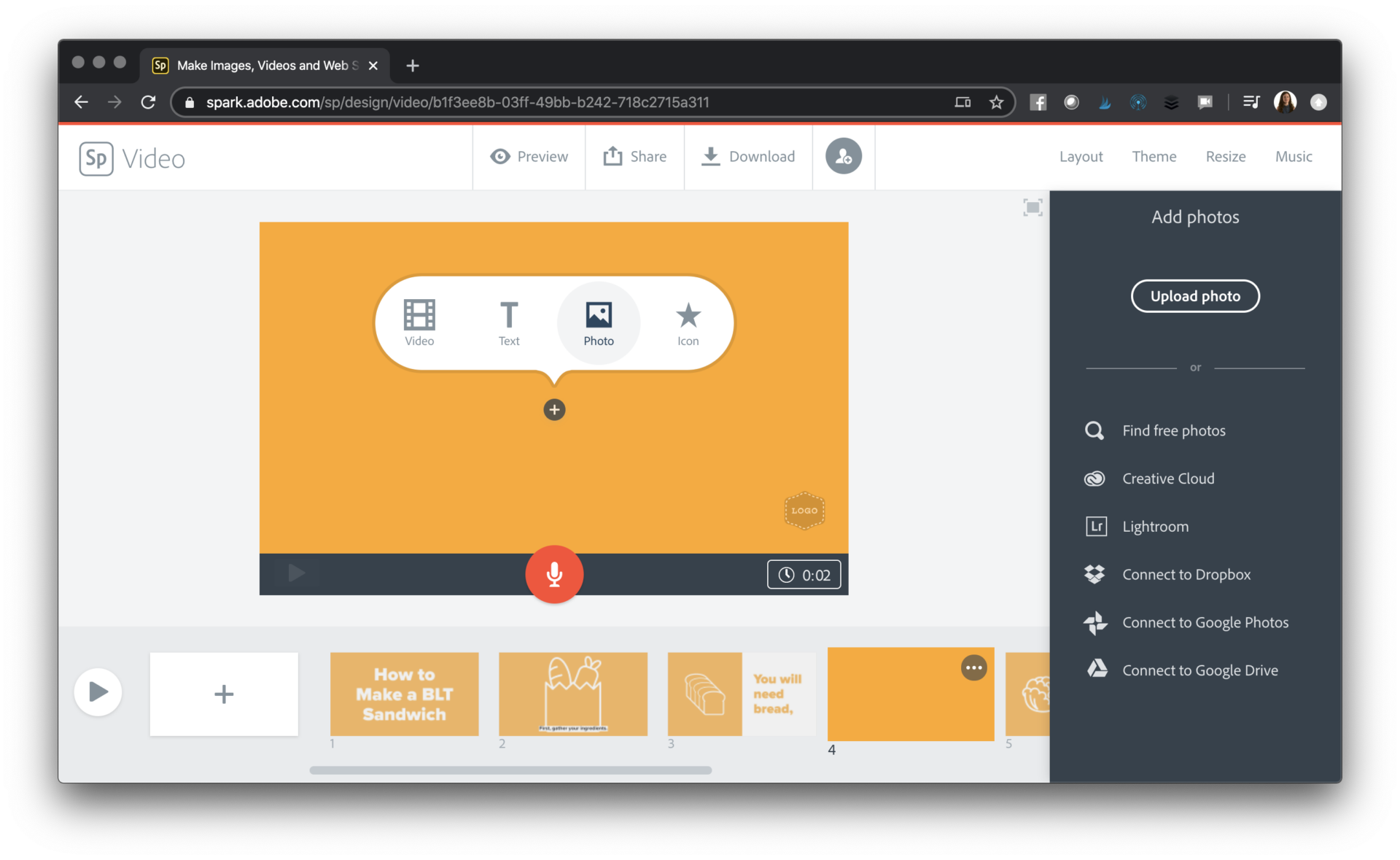Open the Layout options
1400x860 pixels.
pyautogui.click(x=1081, y=156)
